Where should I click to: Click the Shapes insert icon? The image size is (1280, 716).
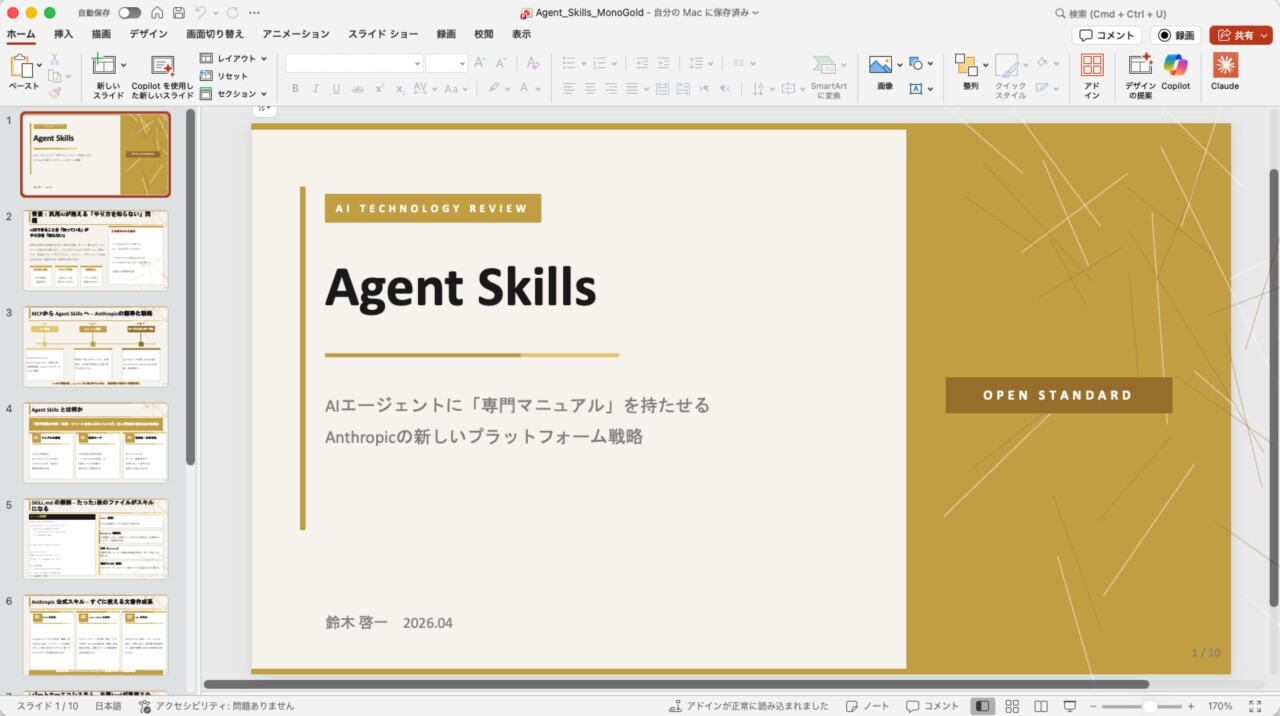[x=916, y=64]
